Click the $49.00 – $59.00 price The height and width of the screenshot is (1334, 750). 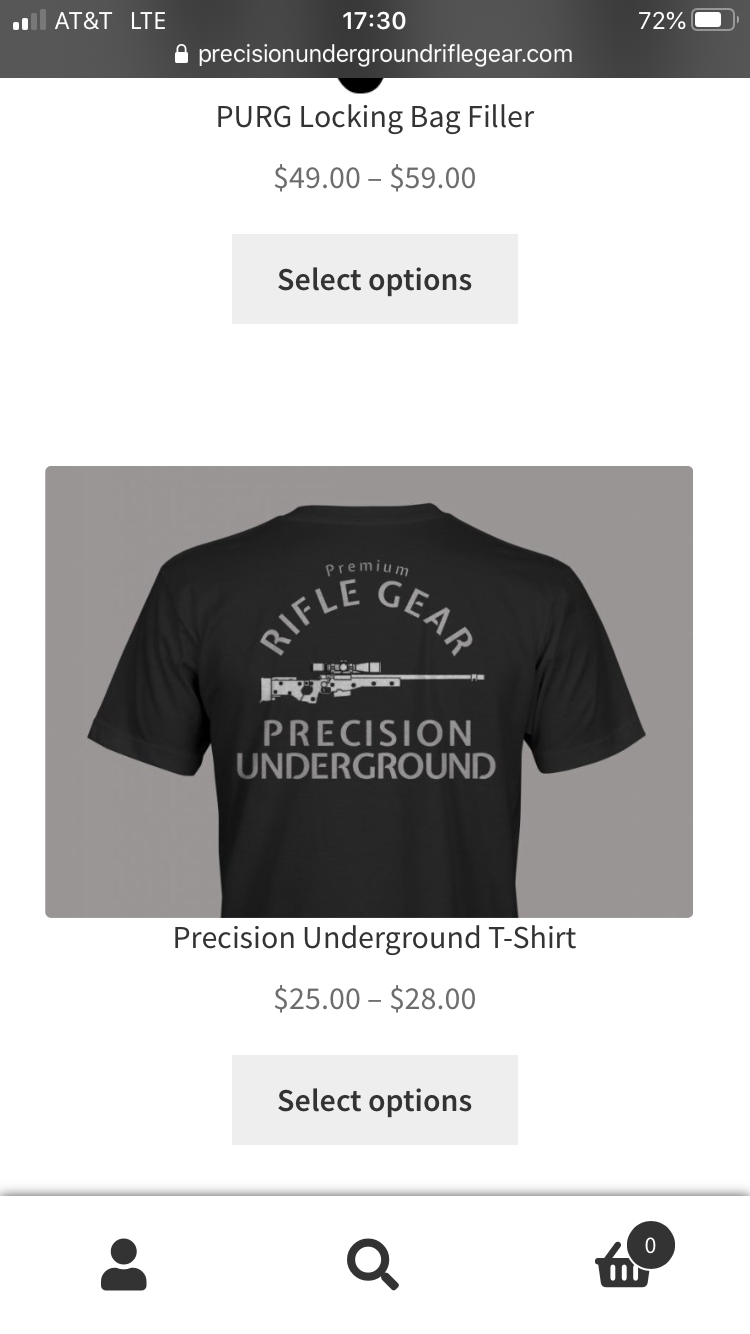375,178
